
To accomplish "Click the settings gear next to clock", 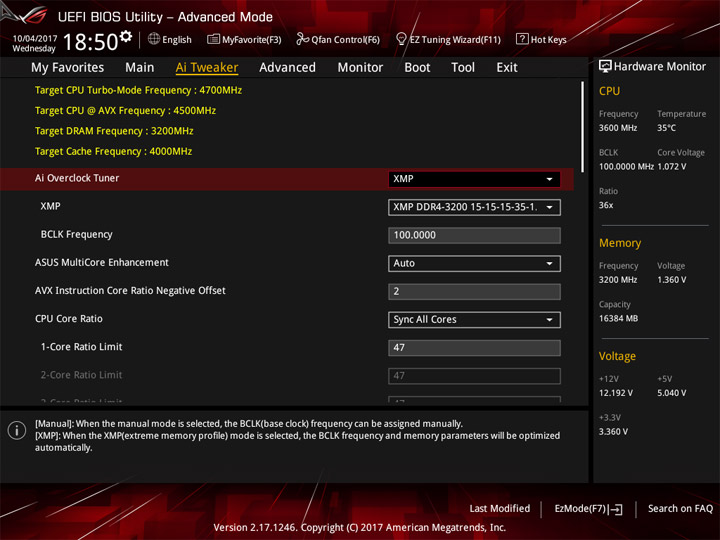I will [x=125, y=36].
